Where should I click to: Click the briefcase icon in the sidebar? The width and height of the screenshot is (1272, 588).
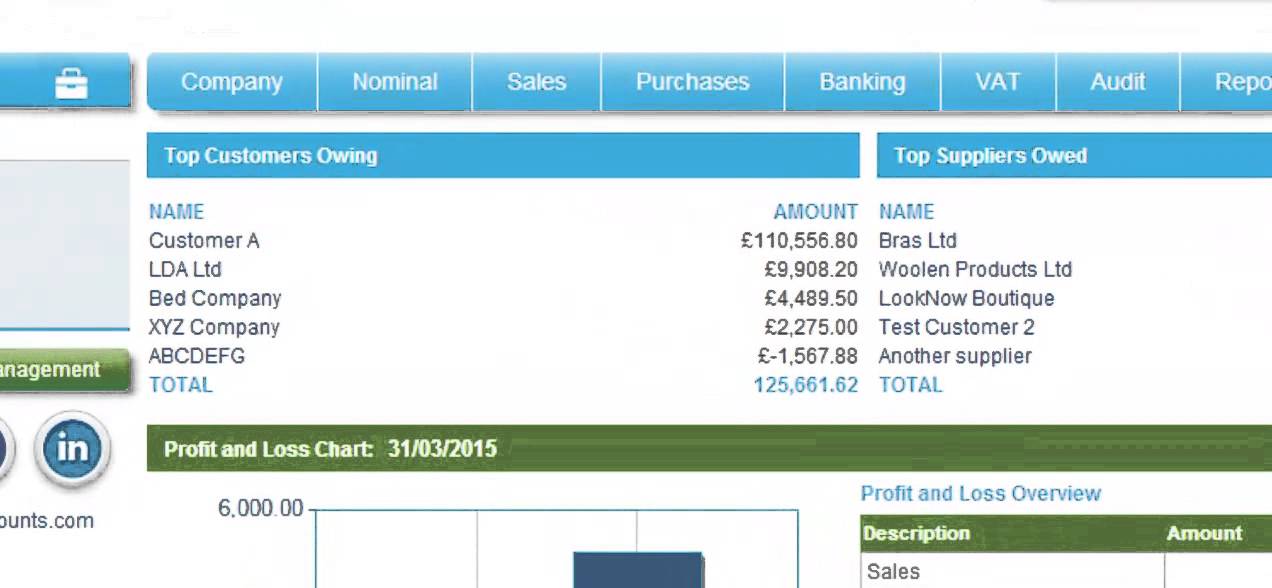coord(71,83)
